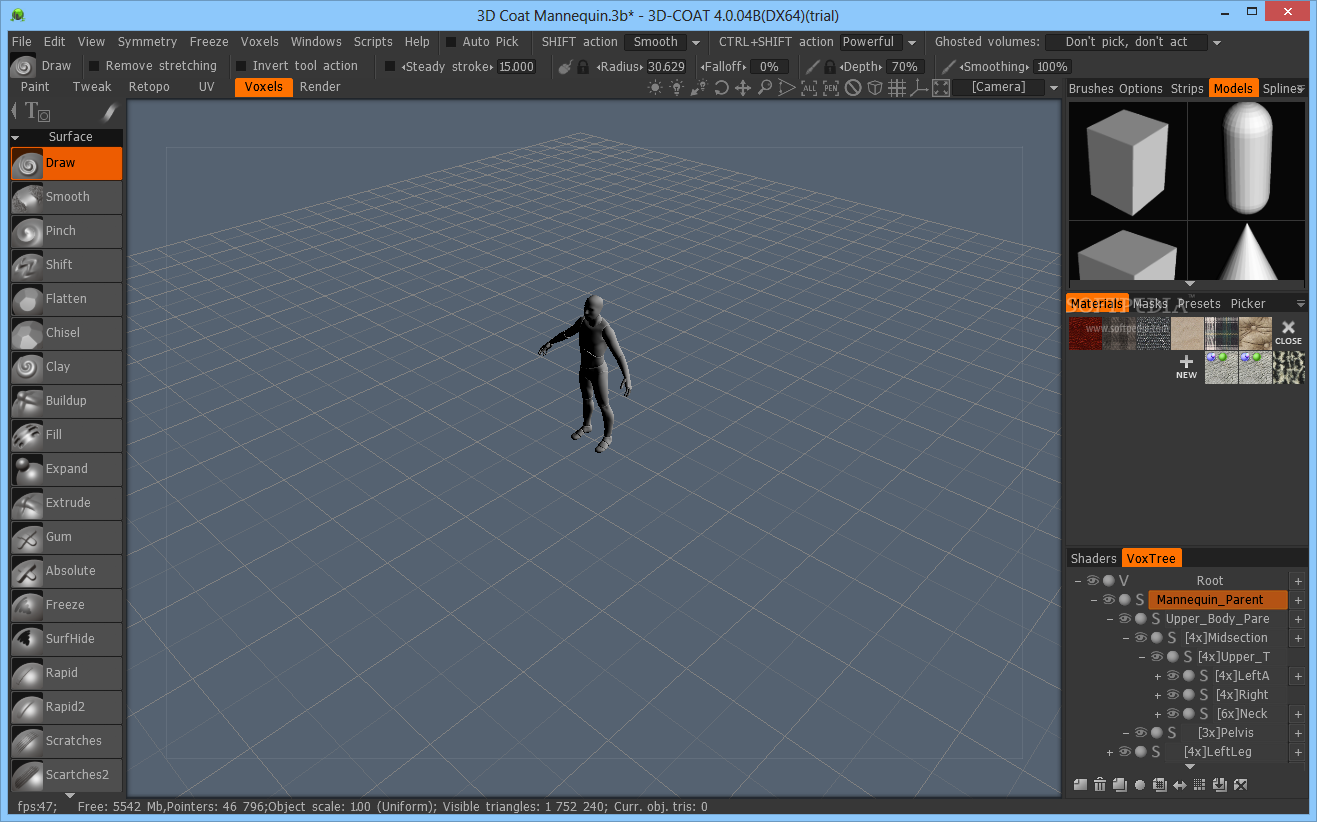Select the cube model thumbnail
This screenshot has height=822, width=1317.
(1127, 160)
